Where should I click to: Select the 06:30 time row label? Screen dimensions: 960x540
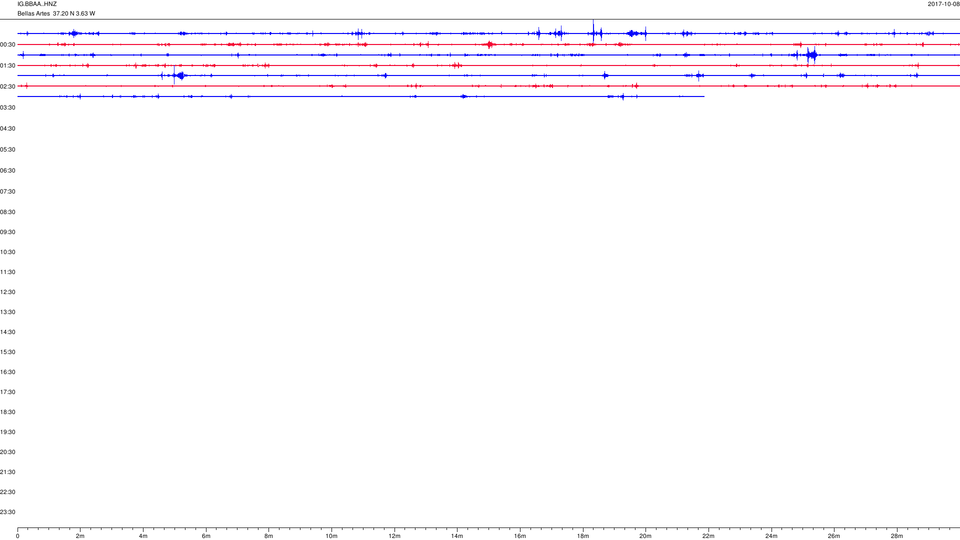pos(7,171)
